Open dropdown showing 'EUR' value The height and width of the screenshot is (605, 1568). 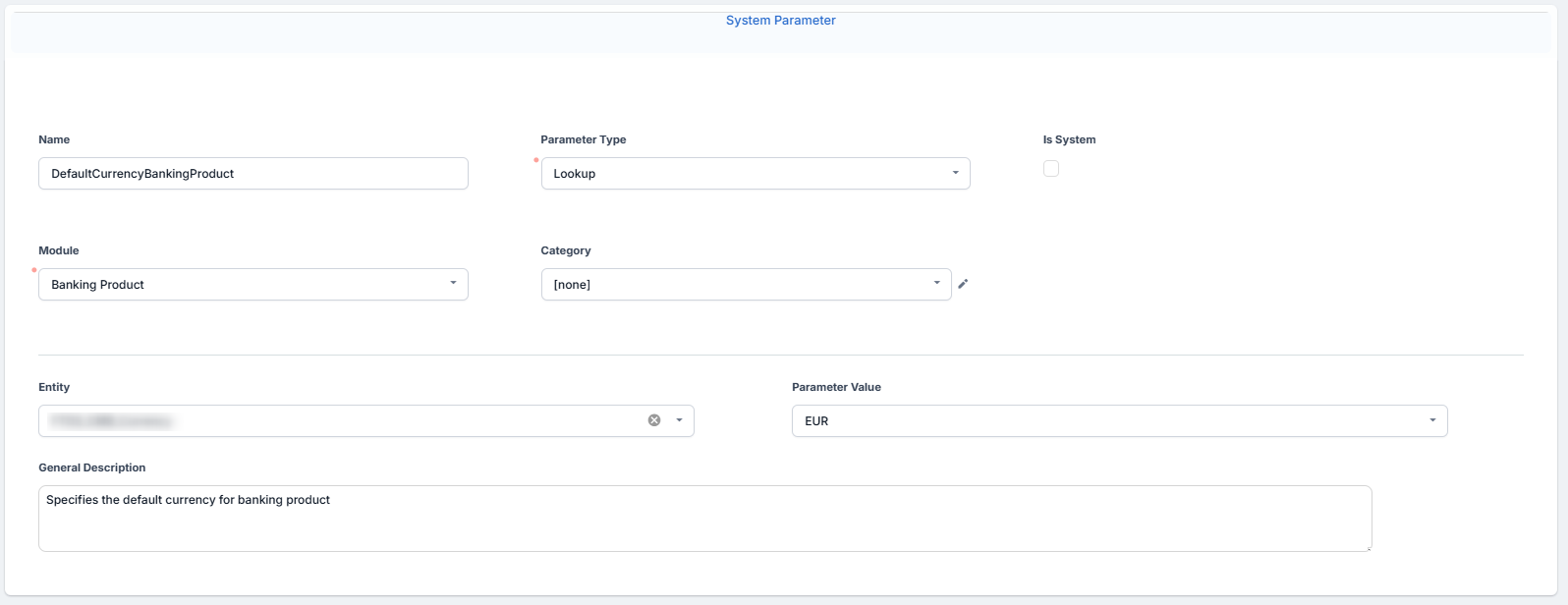click(x=1110, y=421)
